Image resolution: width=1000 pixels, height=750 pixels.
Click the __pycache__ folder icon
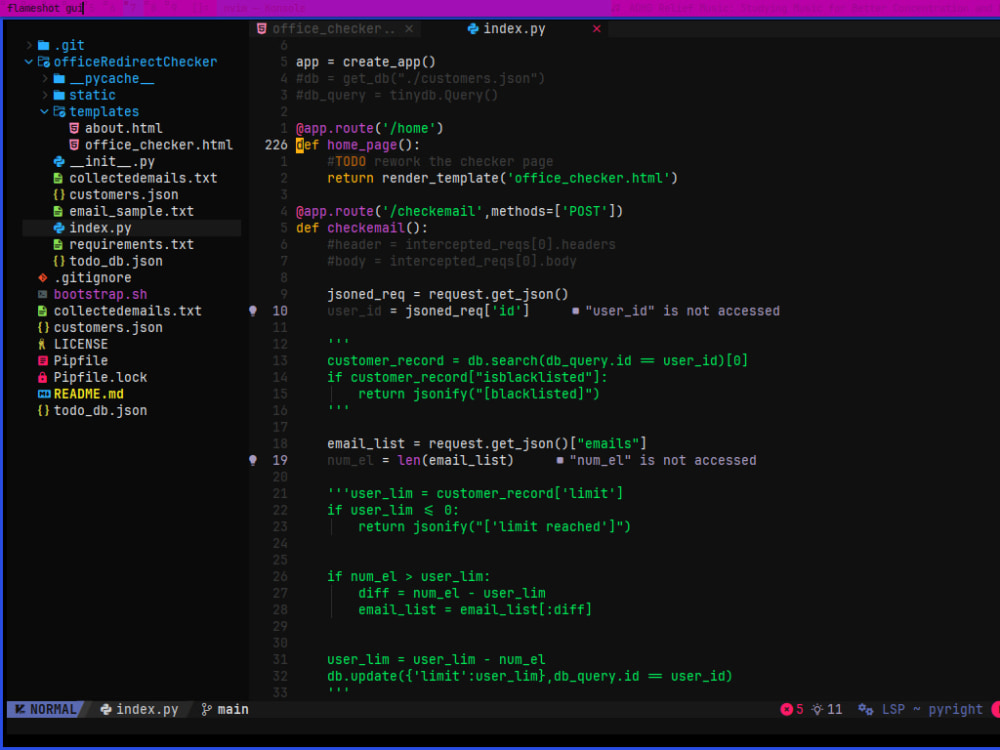(59, 78)
